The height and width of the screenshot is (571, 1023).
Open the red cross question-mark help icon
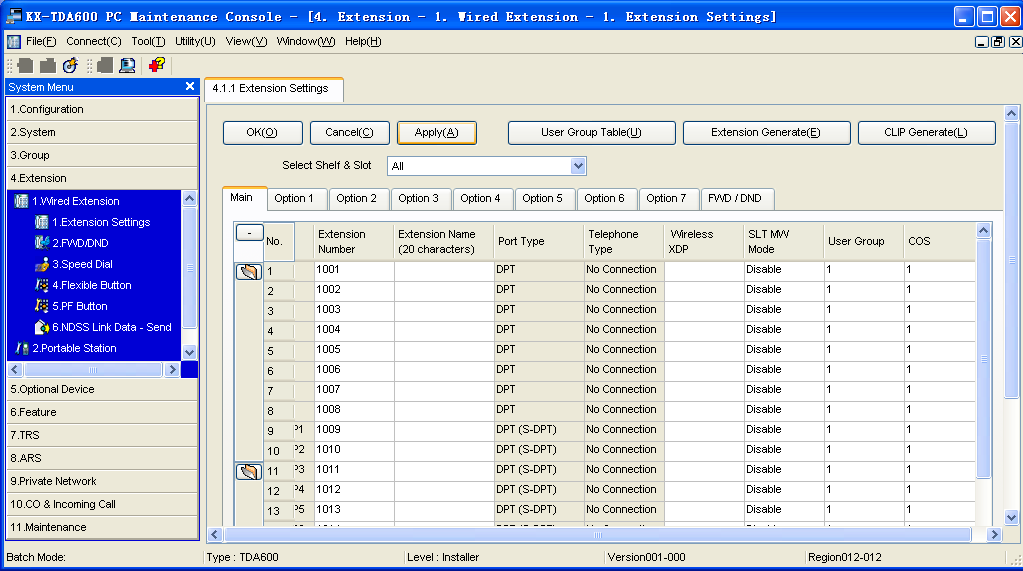(157, 65)
